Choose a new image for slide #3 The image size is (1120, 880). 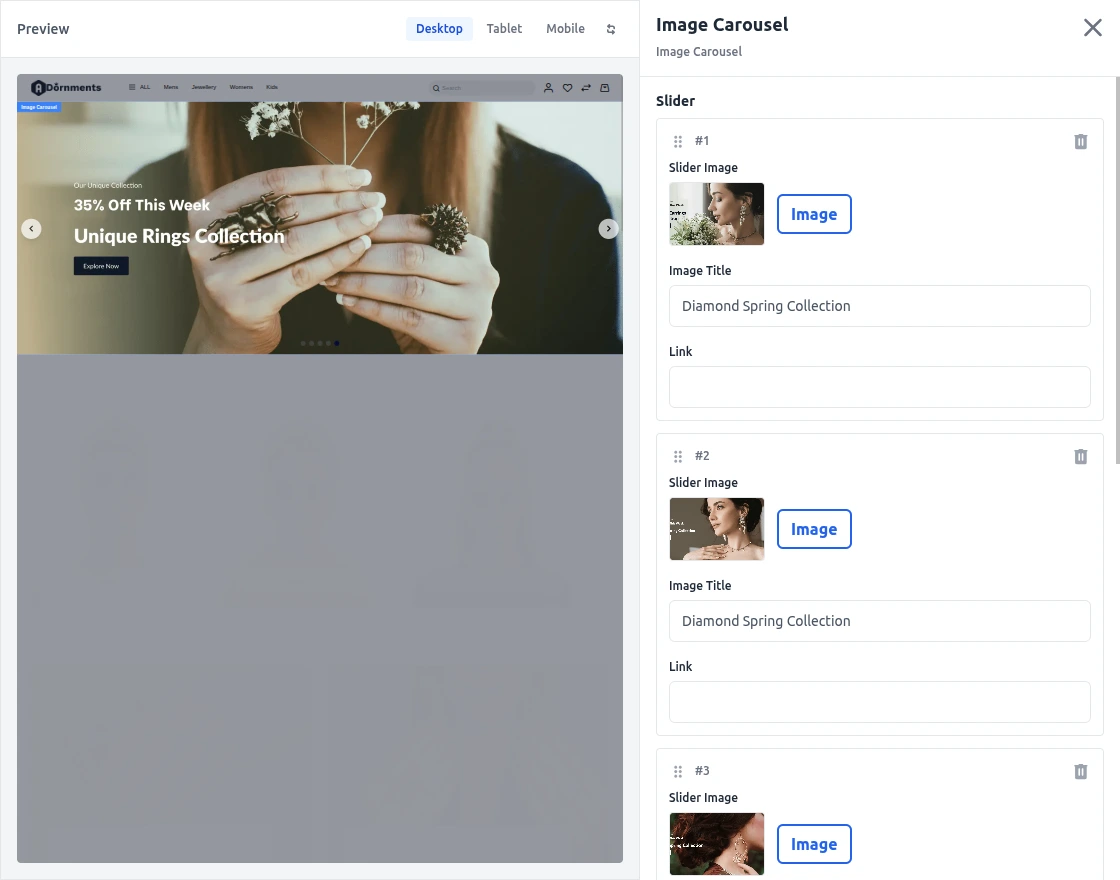(x=814, y=844)
